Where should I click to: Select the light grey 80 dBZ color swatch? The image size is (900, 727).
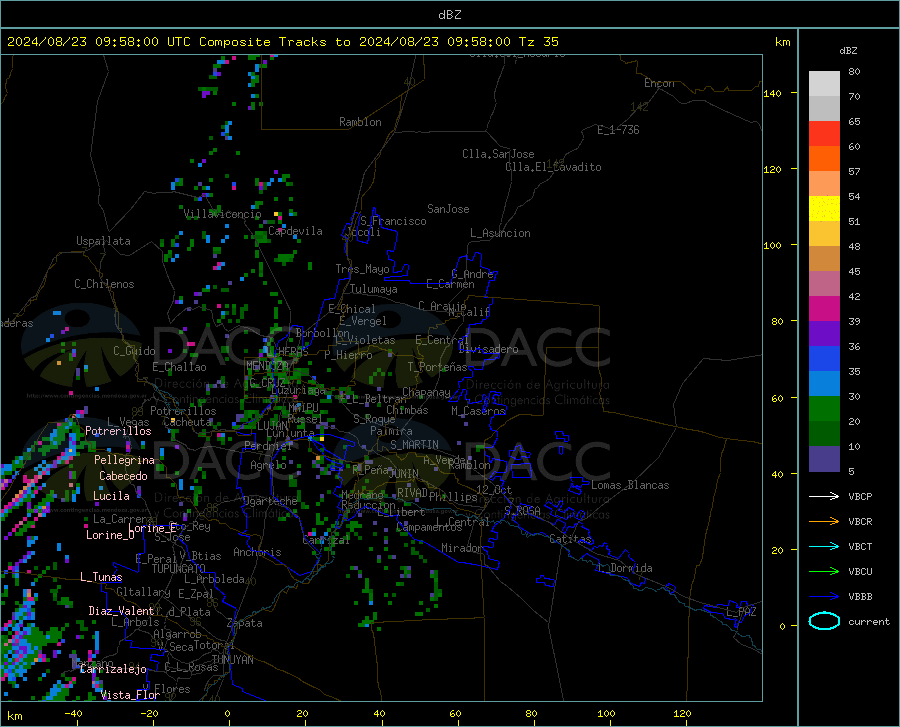click(x=824, y=84)
